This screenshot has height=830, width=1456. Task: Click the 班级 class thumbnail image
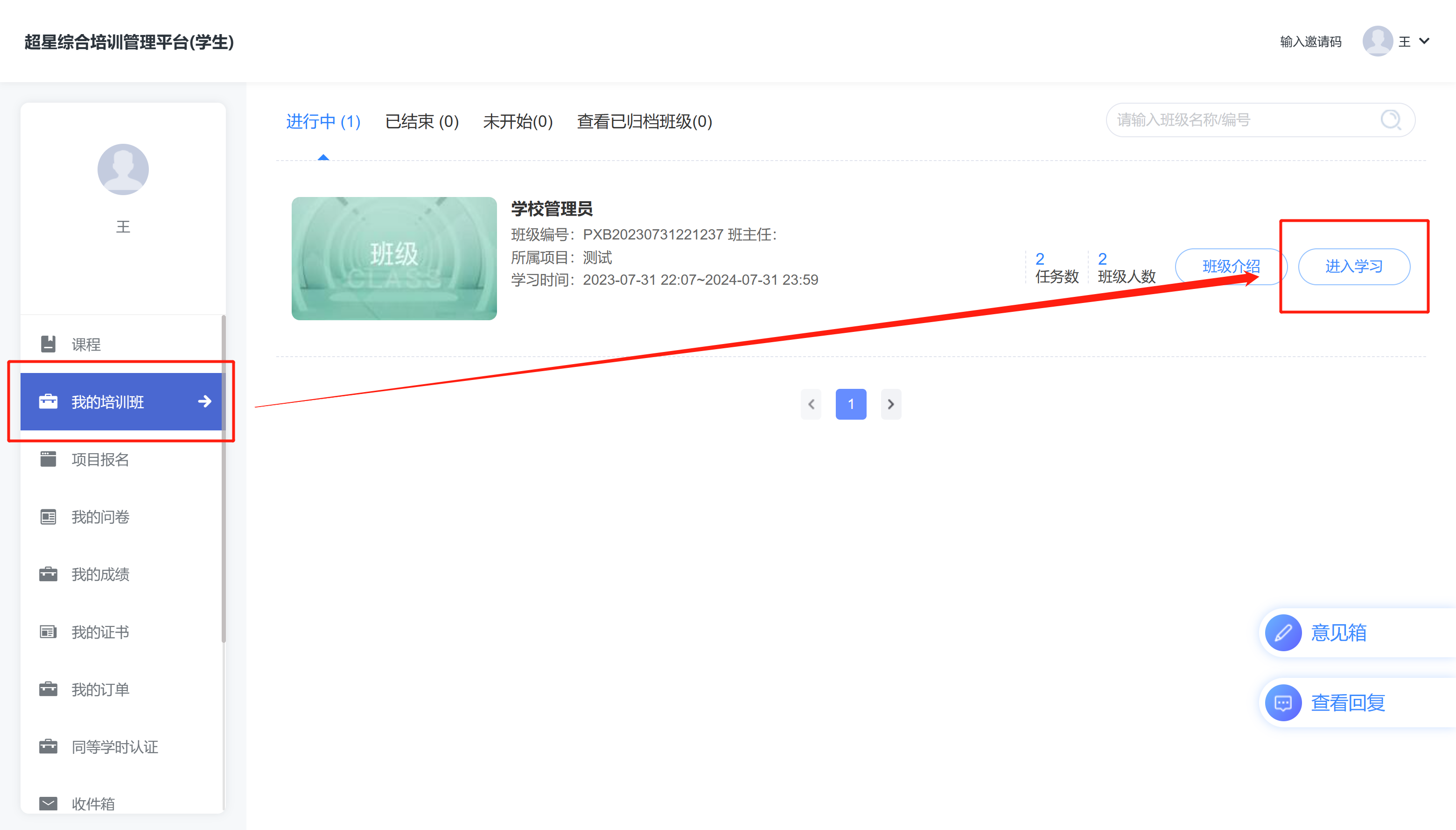click(394, 258)
